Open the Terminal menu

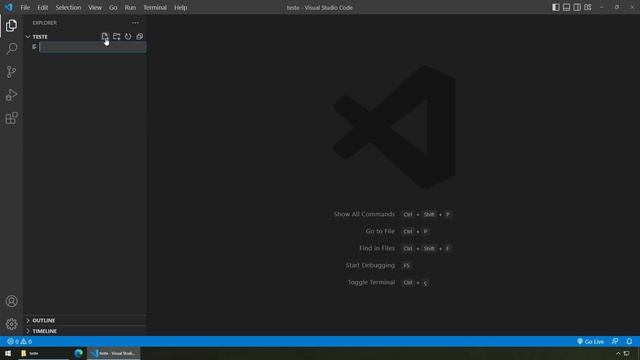coord(155,7)
